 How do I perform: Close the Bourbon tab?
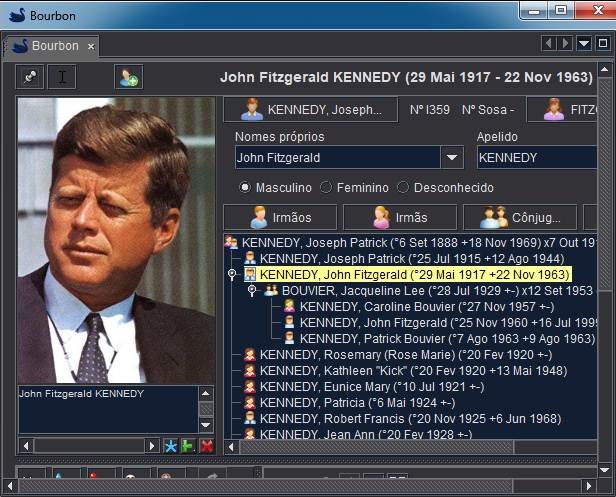[90, 46]
